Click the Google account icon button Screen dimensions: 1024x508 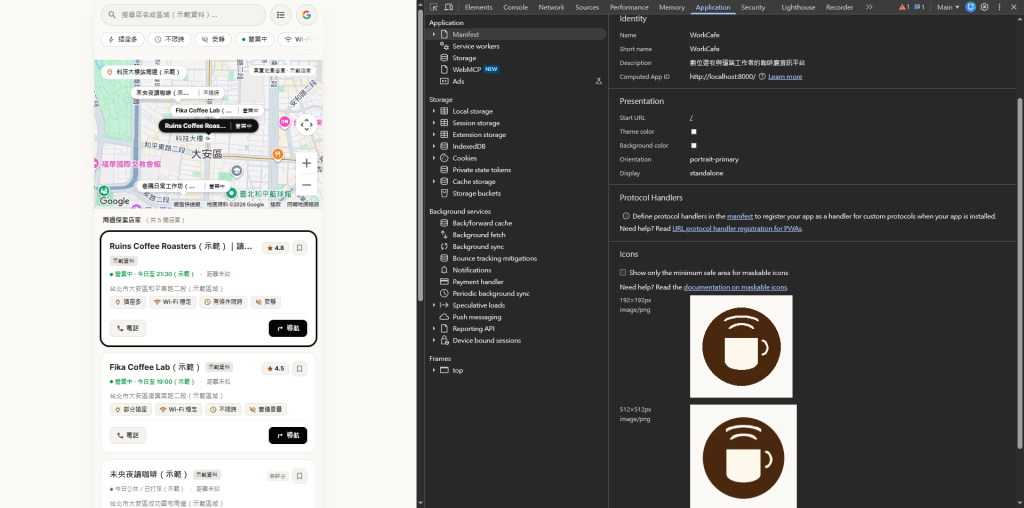[306, 14]
